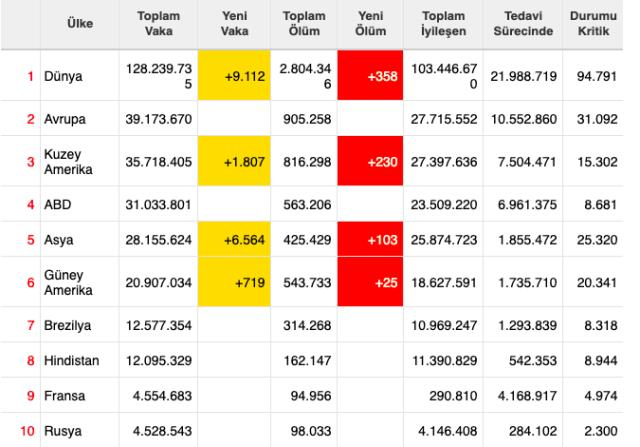Click the yellow +9.112 new cases cell
This screenshot has width=640, height=447.
coord(234,76)
